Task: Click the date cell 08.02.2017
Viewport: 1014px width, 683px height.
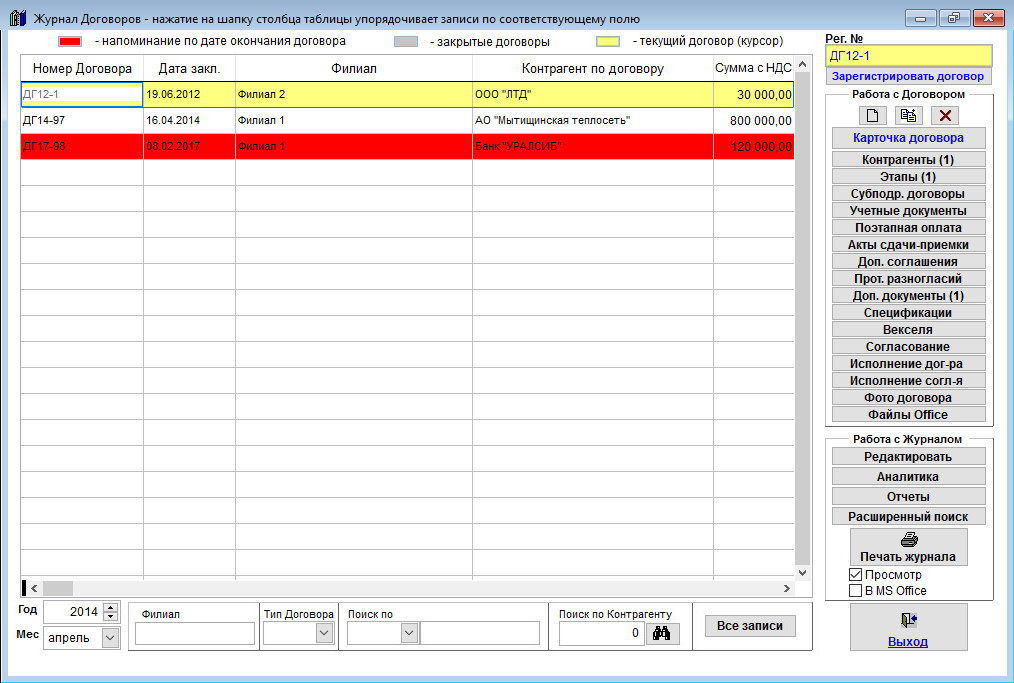Action: (x=189, y=146)
